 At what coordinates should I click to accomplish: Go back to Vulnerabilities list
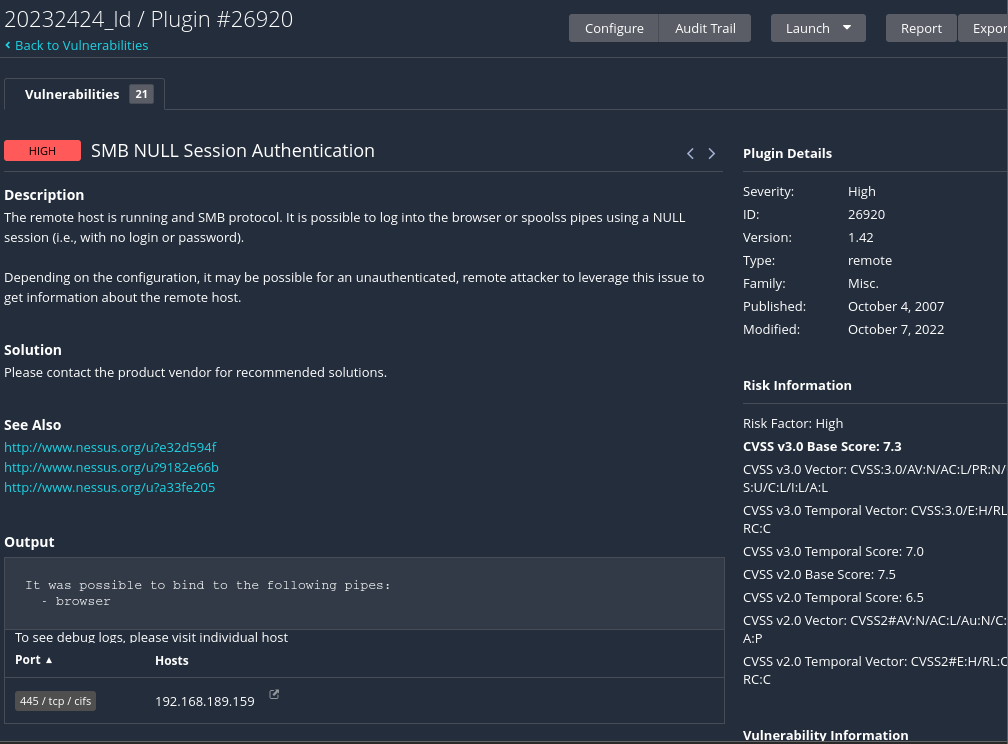point(78,45)
